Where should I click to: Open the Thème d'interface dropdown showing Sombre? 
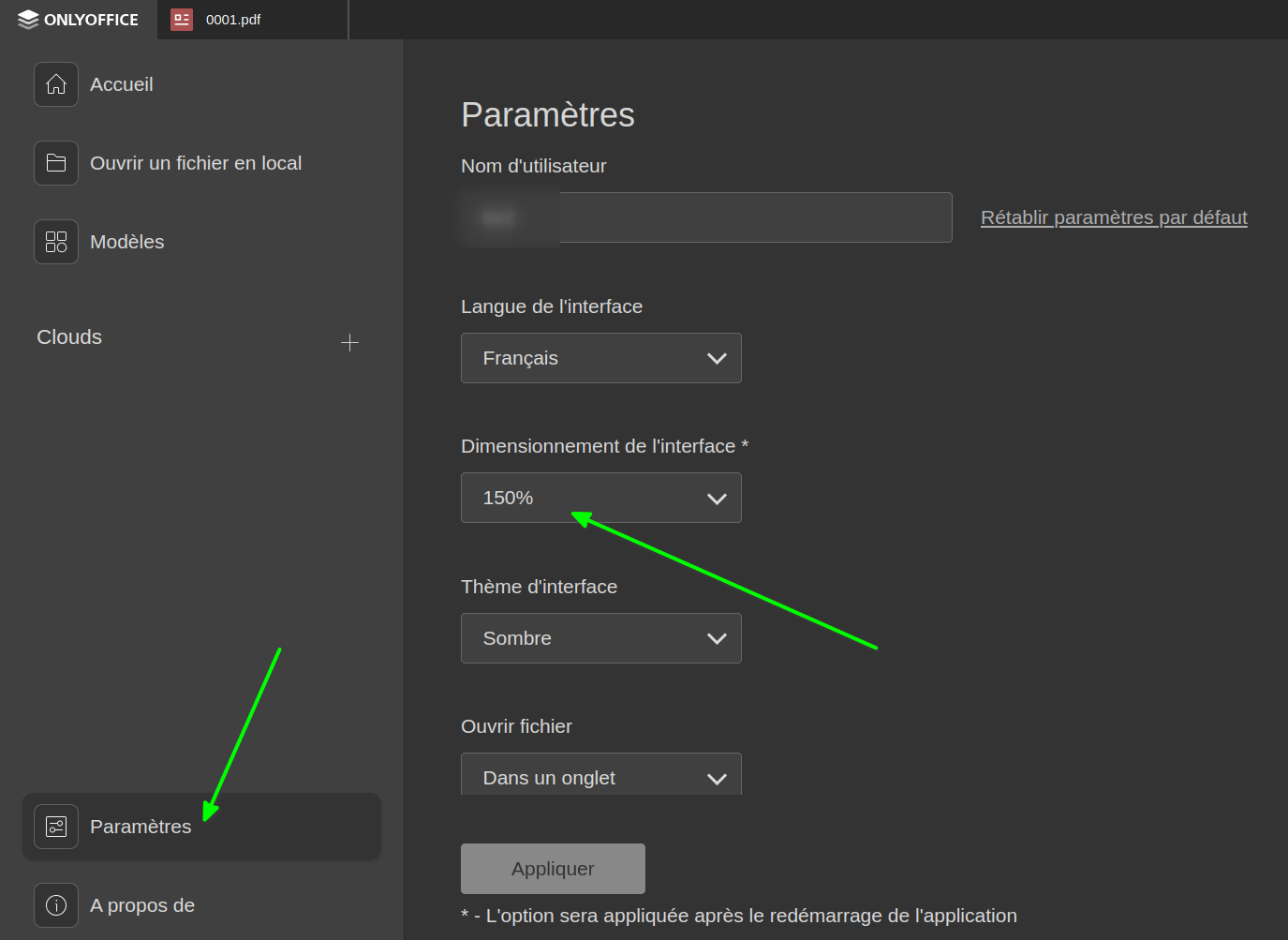[600, 638]
